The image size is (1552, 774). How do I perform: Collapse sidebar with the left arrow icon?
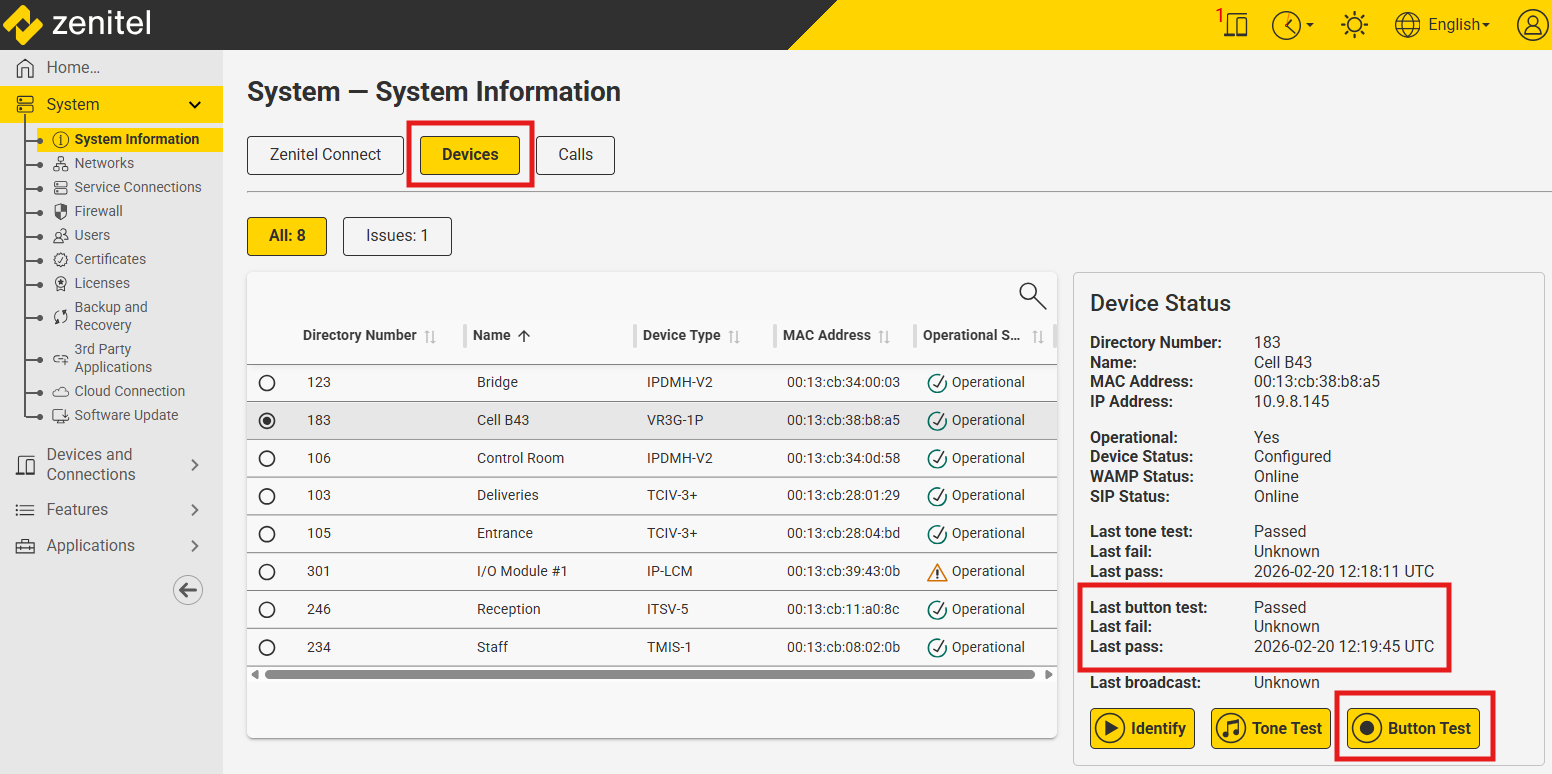[x=188, y=590]
